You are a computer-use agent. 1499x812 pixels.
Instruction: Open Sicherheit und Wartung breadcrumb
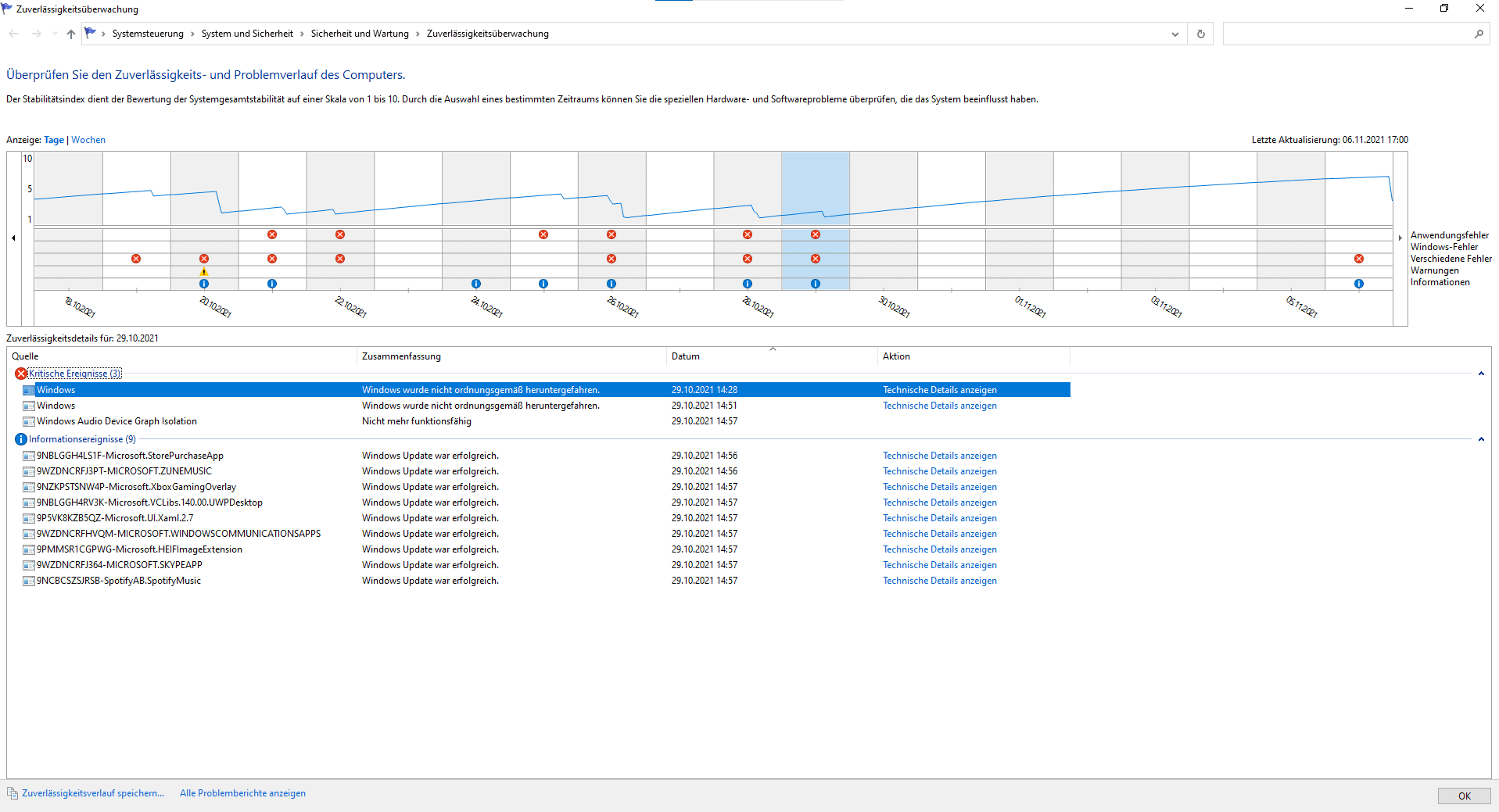pos(360,34)
